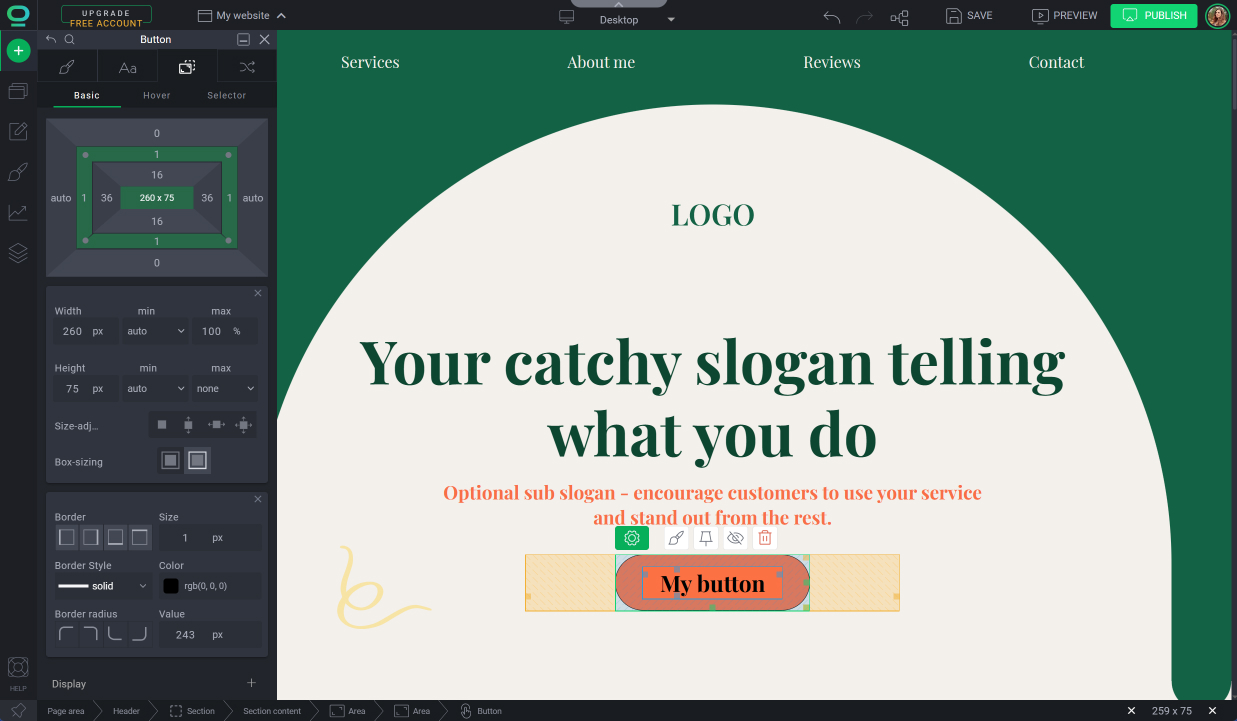Image resolution: width=1237 pixels, height=721 pixels.
Task: Select the vertical Size-adjust option
Action: click(188, 425)
